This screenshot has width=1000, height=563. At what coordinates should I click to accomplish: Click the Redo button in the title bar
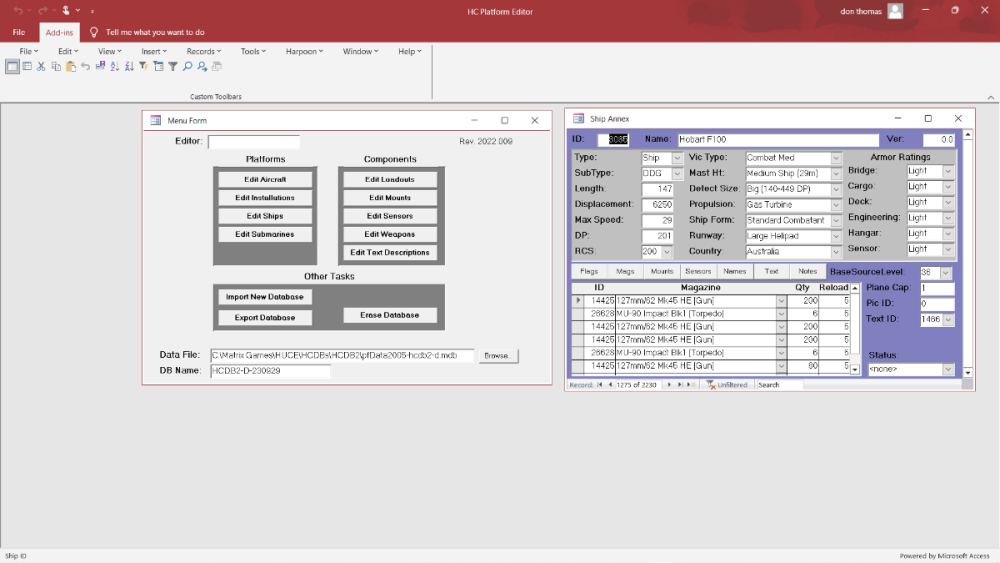click(43, 11)
